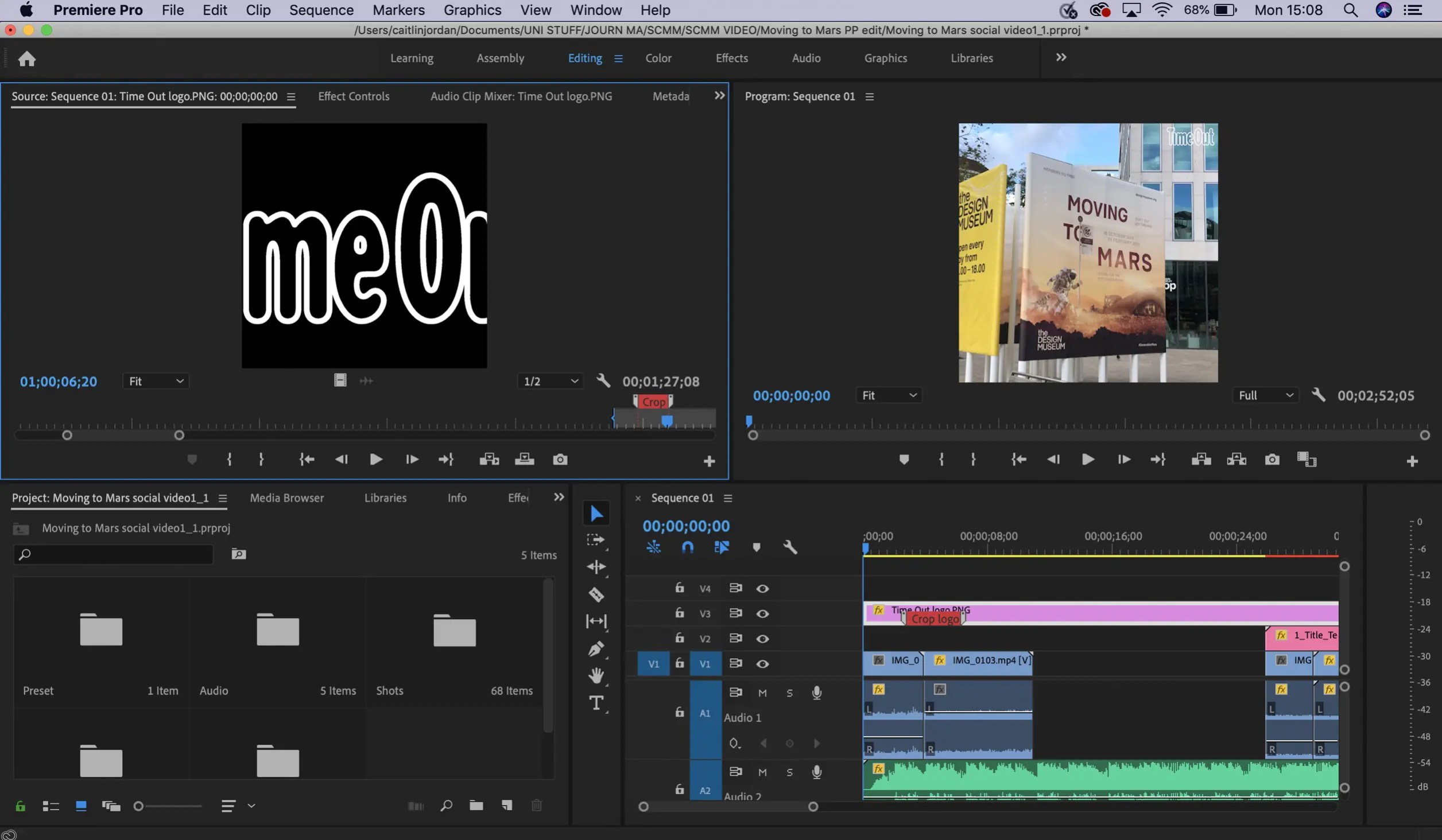This screenshot has width=1442, height=840.
Task: Toggle Linked Selection in timeline
Action: tap(722, 547)
